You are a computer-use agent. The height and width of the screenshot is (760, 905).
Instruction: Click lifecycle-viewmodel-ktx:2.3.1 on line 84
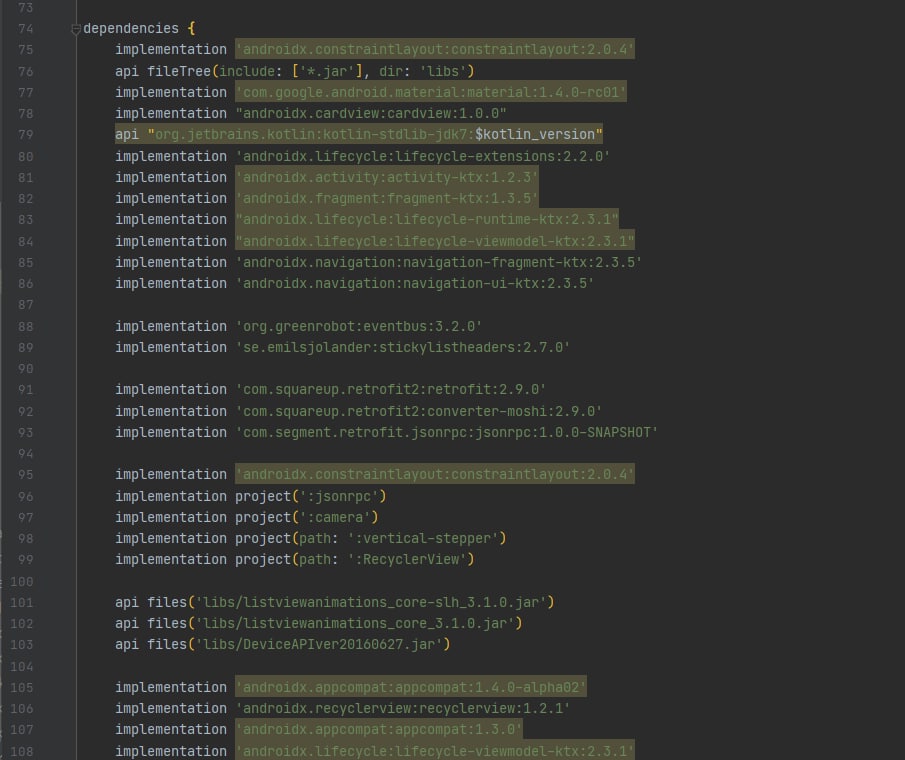[435, 241]
